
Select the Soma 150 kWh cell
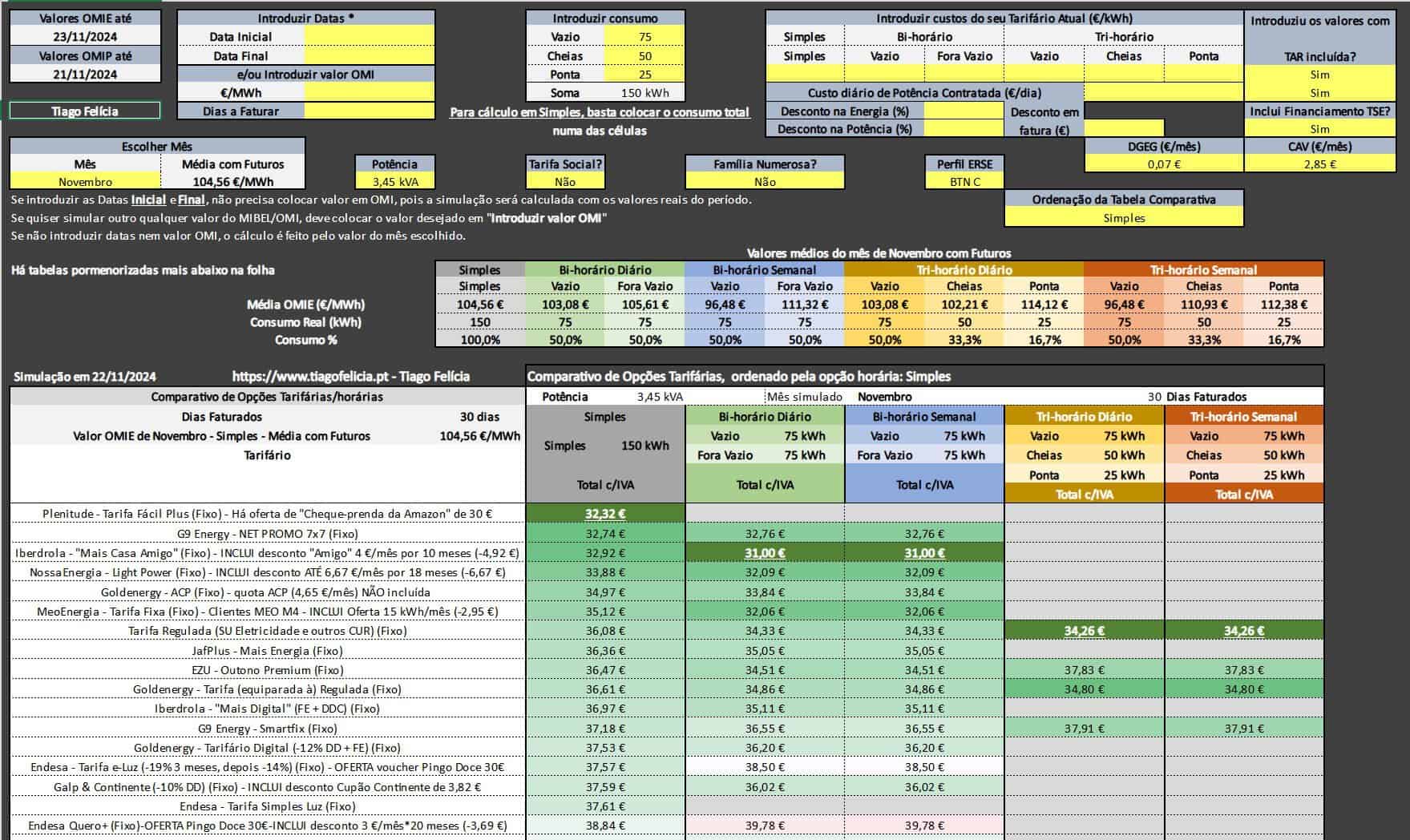coord(644,92)
